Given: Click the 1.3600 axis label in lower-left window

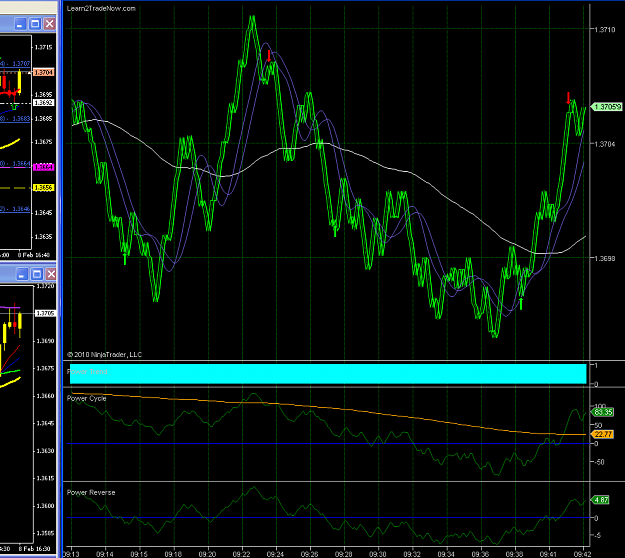Looking at the screenshot, I should [45, 505].
